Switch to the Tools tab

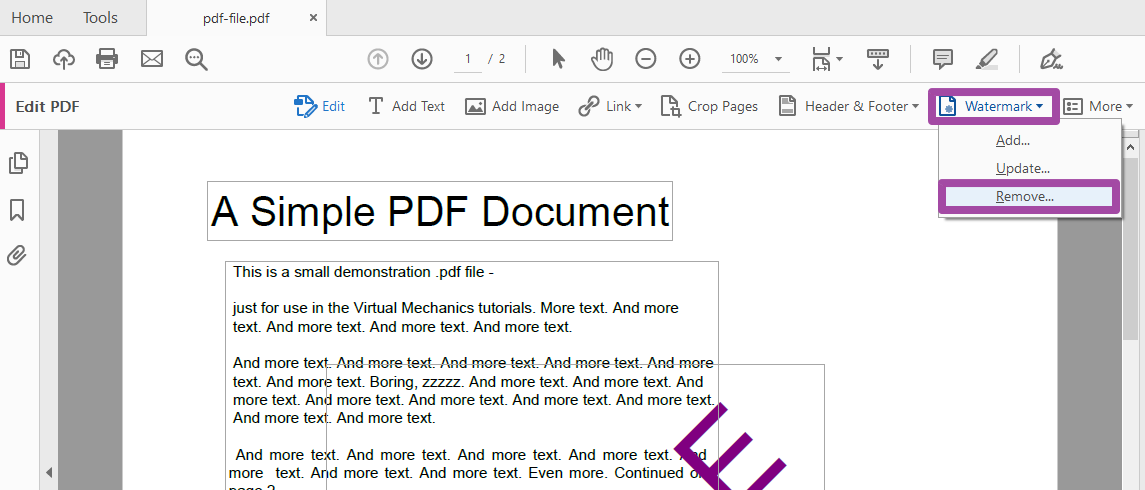click(x=101, y=18)
